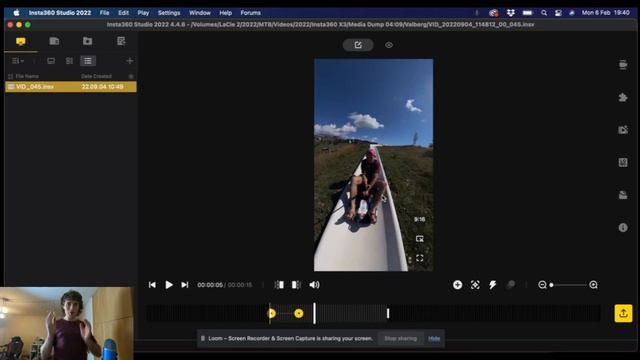Open the favorites folder tab
This screenshot has height=360, width=640.
87,41
